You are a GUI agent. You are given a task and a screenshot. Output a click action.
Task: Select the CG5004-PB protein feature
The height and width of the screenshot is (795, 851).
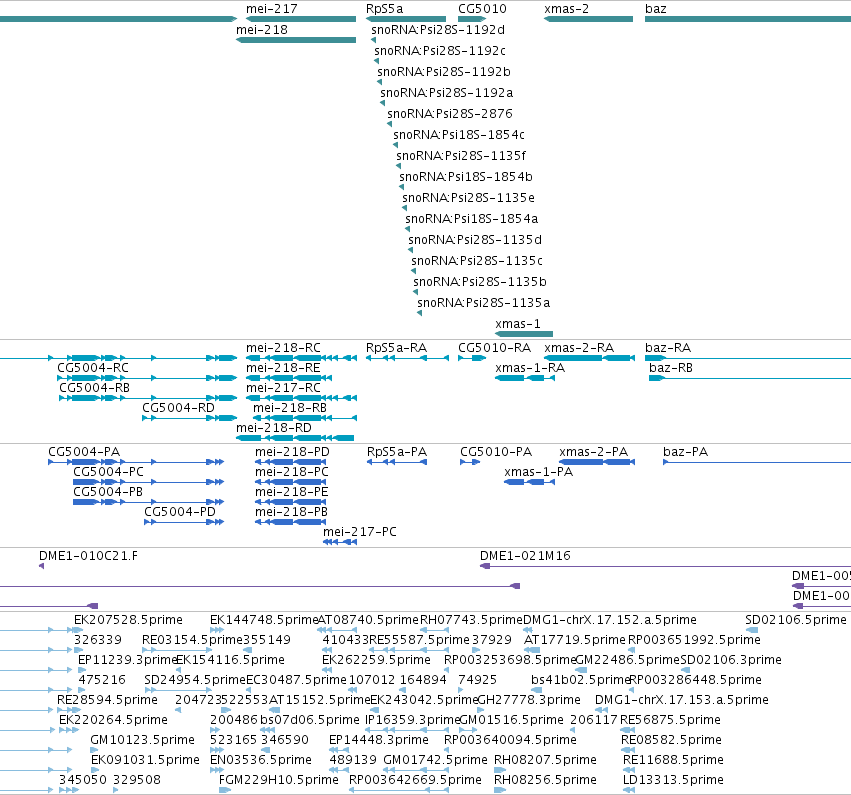(x=148, y=502)
